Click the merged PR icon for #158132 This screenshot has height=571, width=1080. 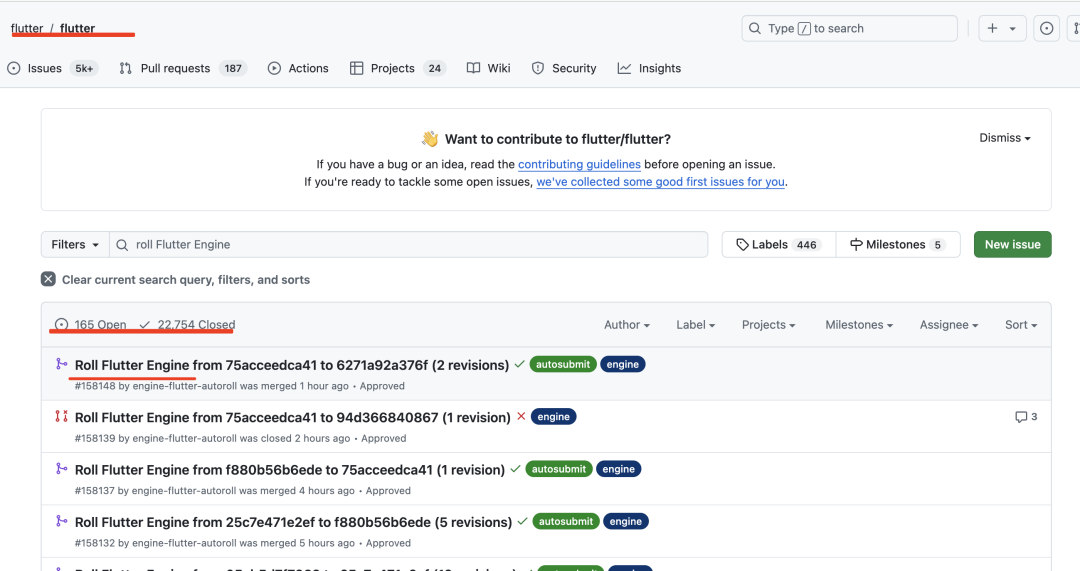point(61,521)
